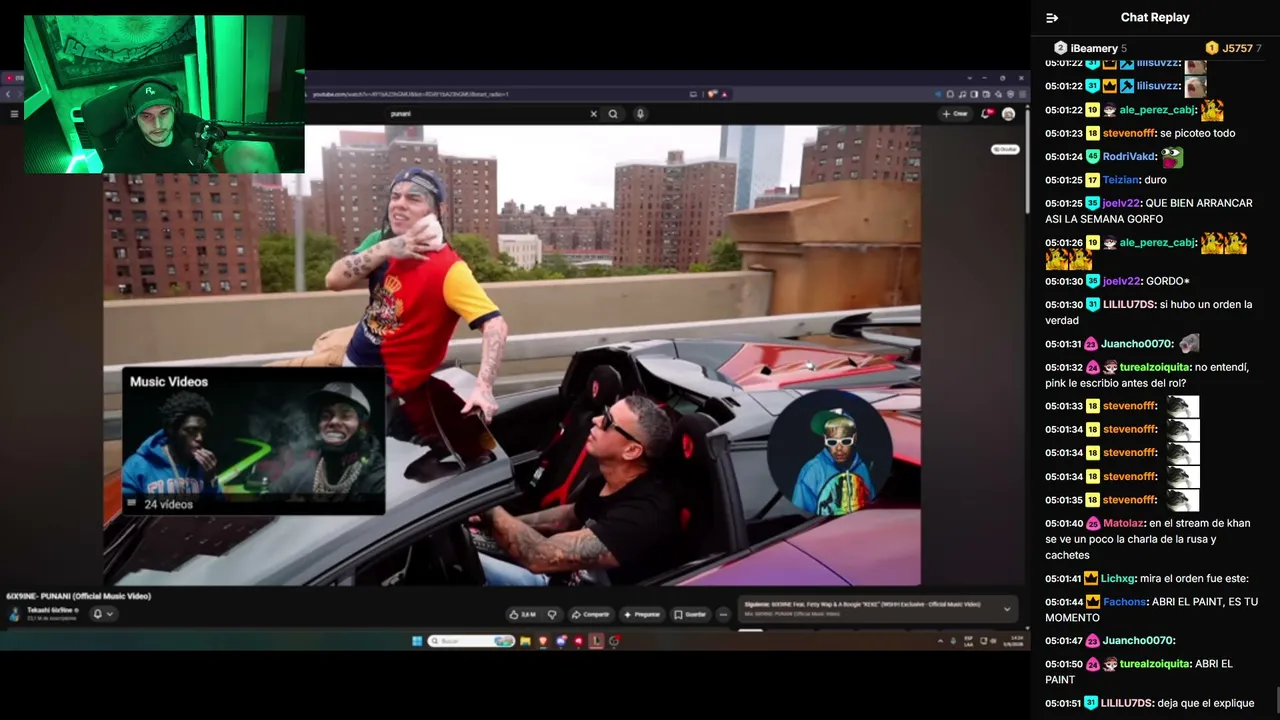The image size is (1280, 720).
Task: Click the emote in Juancho0070's 05:01:31 message
Action: tap(1189, 344)
